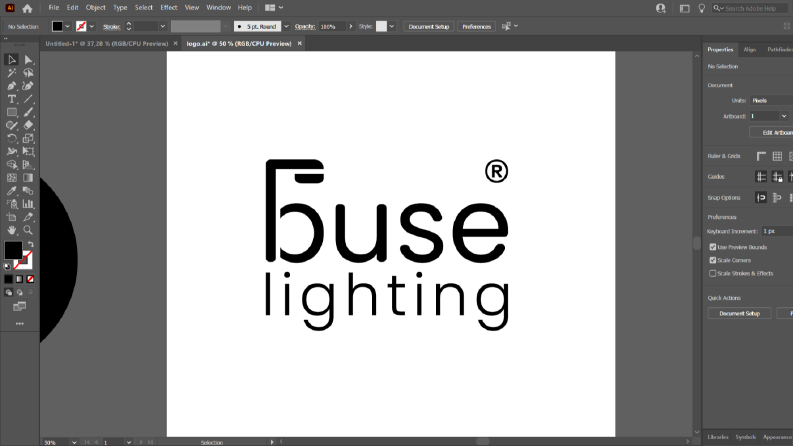Image resolution: width=793 pixels, height=446 pixels.
Task: Open brush definition 5 pt. Round dropdown
Action: click(x=286, y=26)
